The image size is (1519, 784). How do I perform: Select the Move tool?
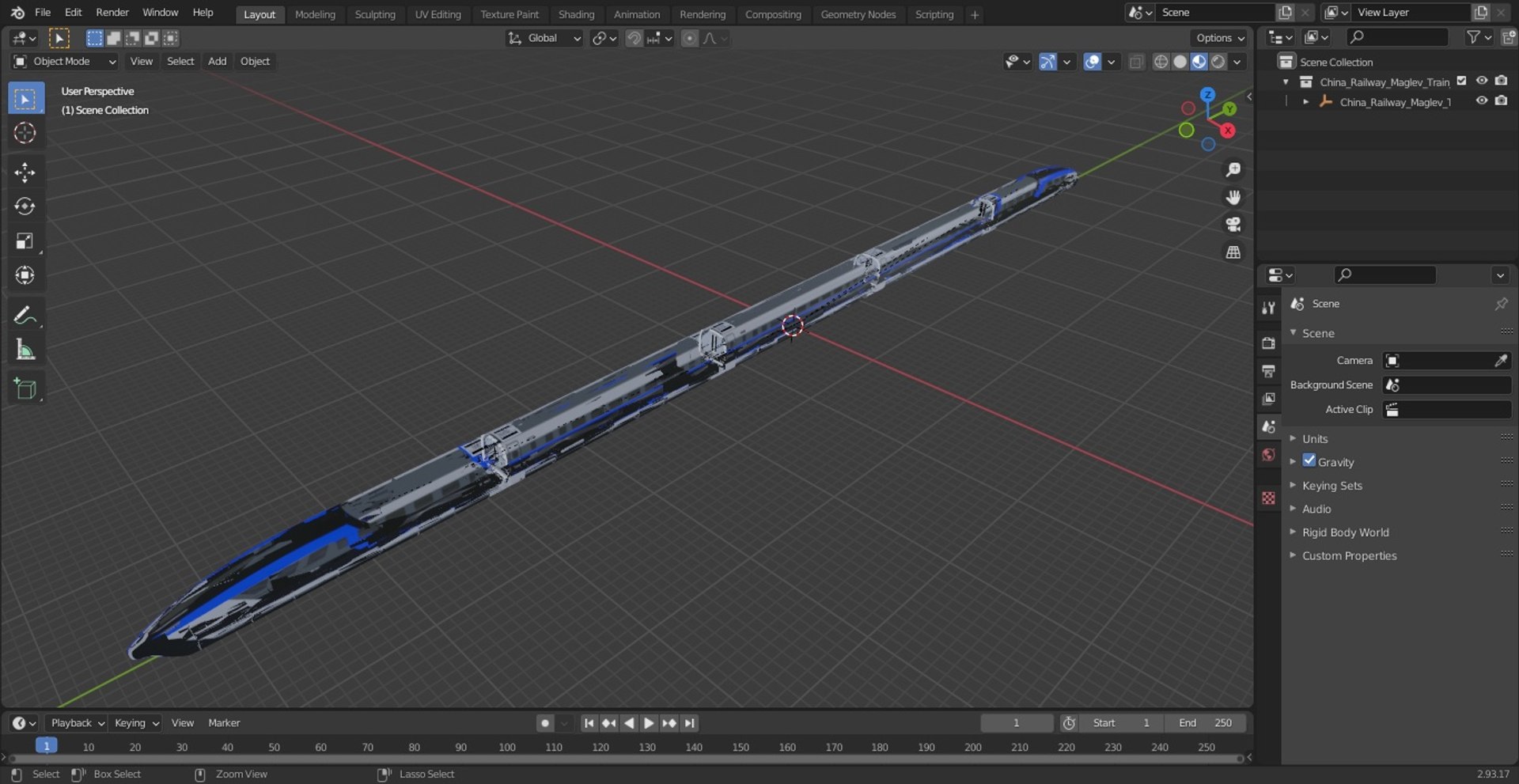(x=25, y=172)
